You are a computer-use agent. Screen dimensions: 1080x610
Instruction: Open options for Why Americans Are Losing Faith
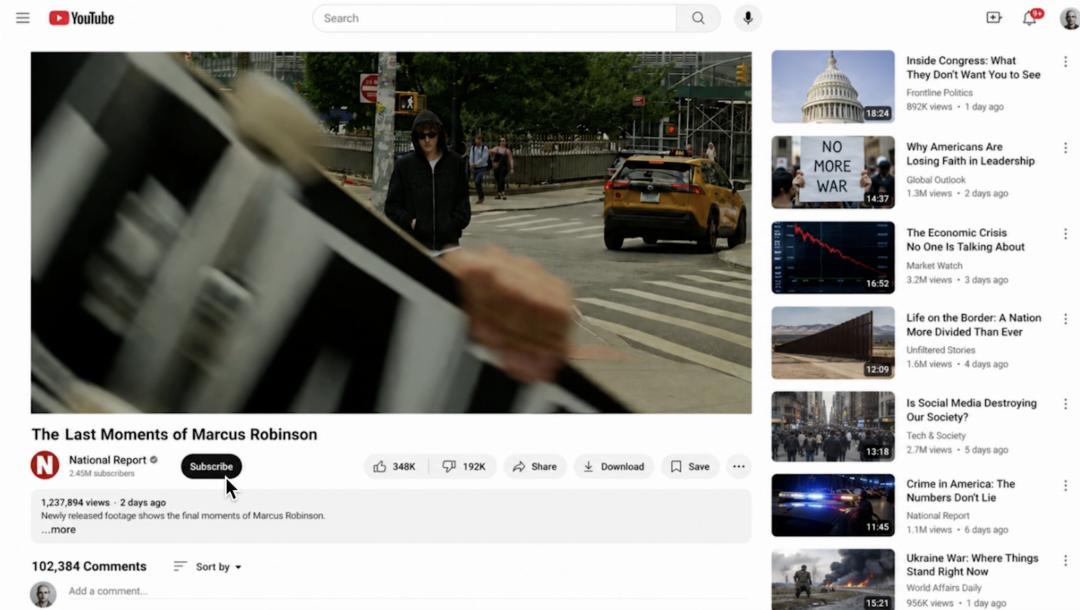pos(1065,148)
